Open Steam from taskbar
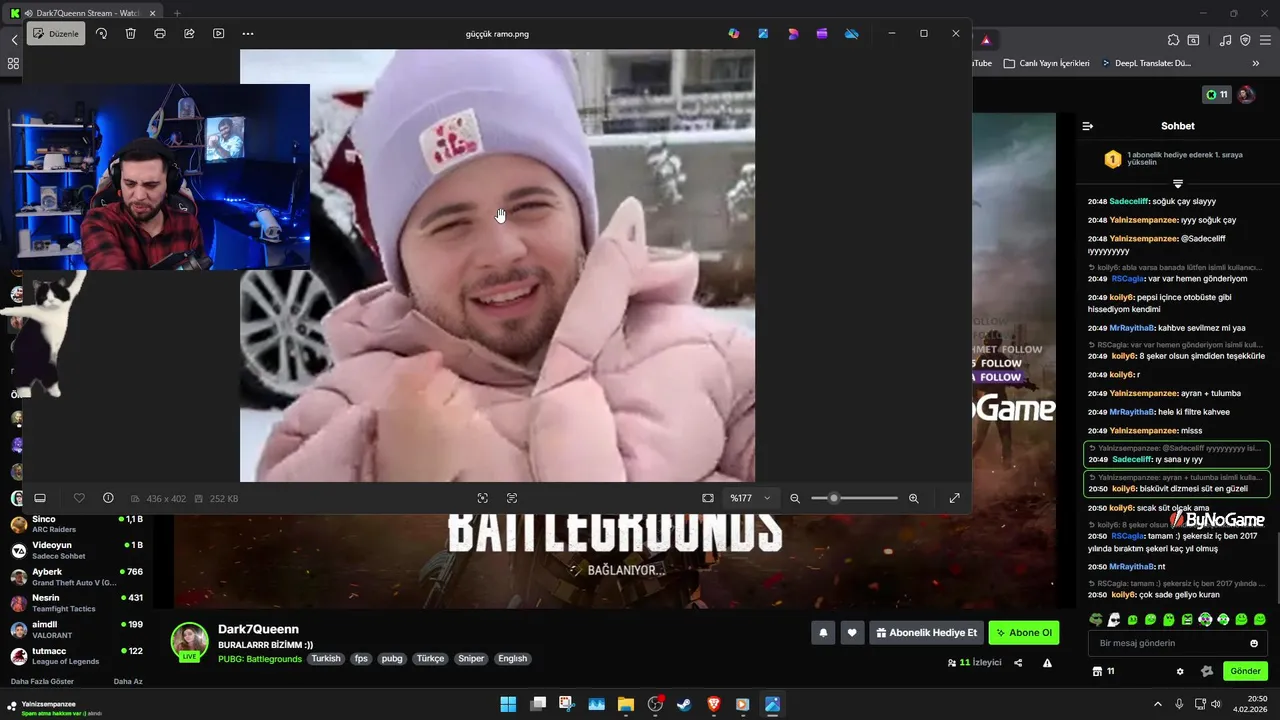Viewport: 1280px width, 720px height. (x=684, y=704)
